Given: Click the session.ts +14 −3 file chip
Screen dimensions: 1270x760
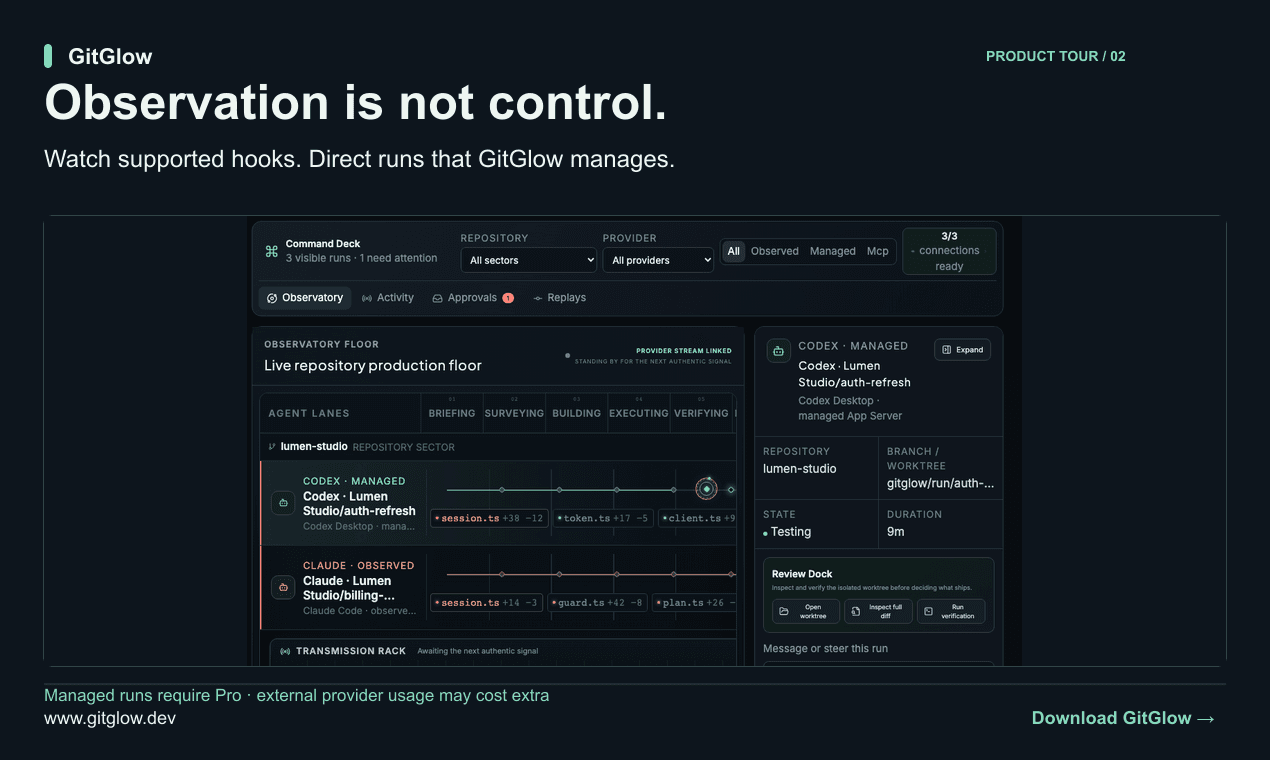Looking at the screenshot, I should click(486, 603).
